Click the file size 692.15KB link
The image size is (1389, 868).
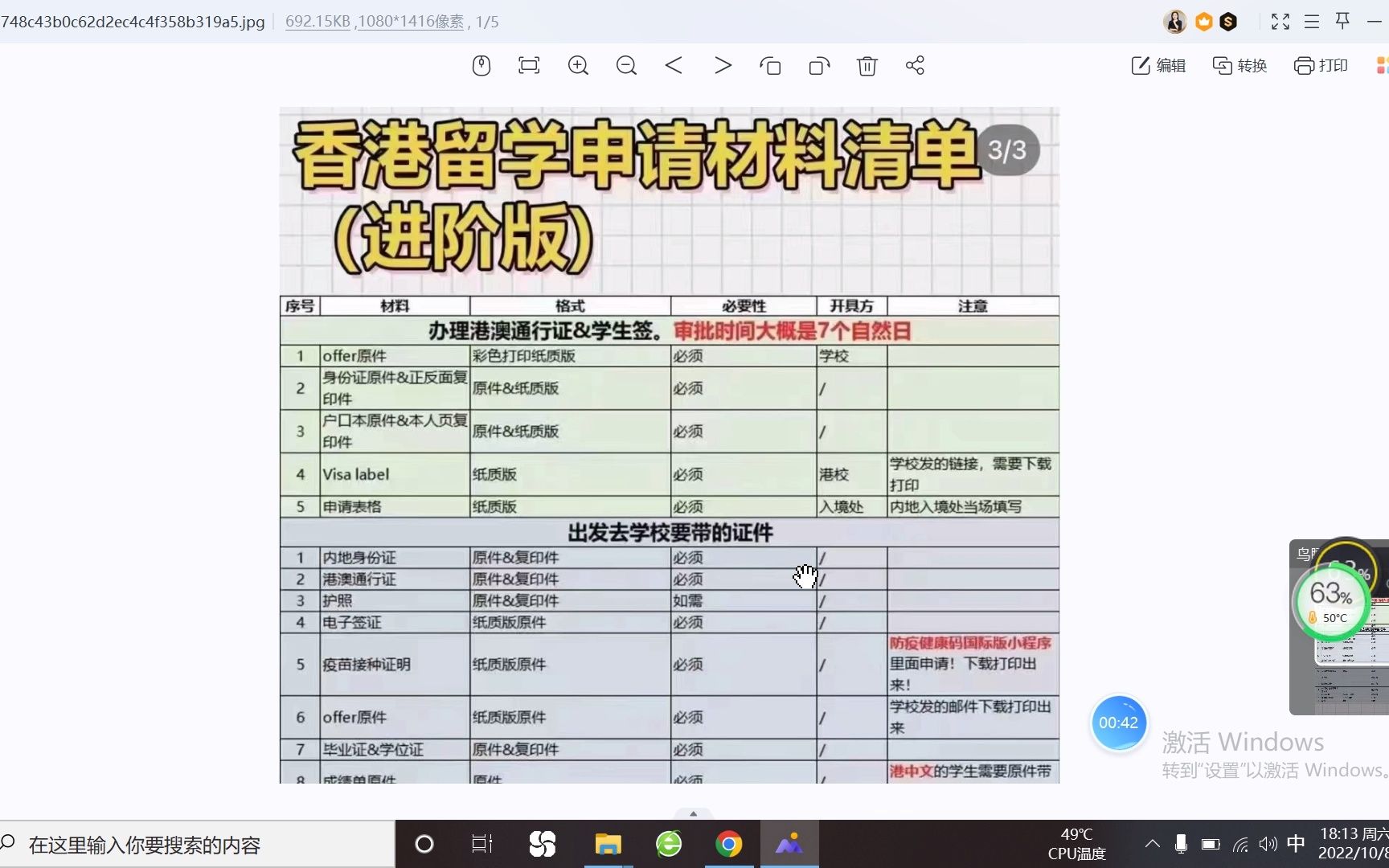(x=318, y=22)
